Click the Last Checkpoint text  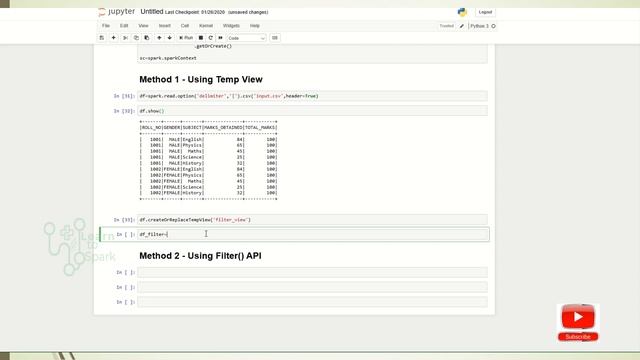pyautogui.click(x=195, y=12)
